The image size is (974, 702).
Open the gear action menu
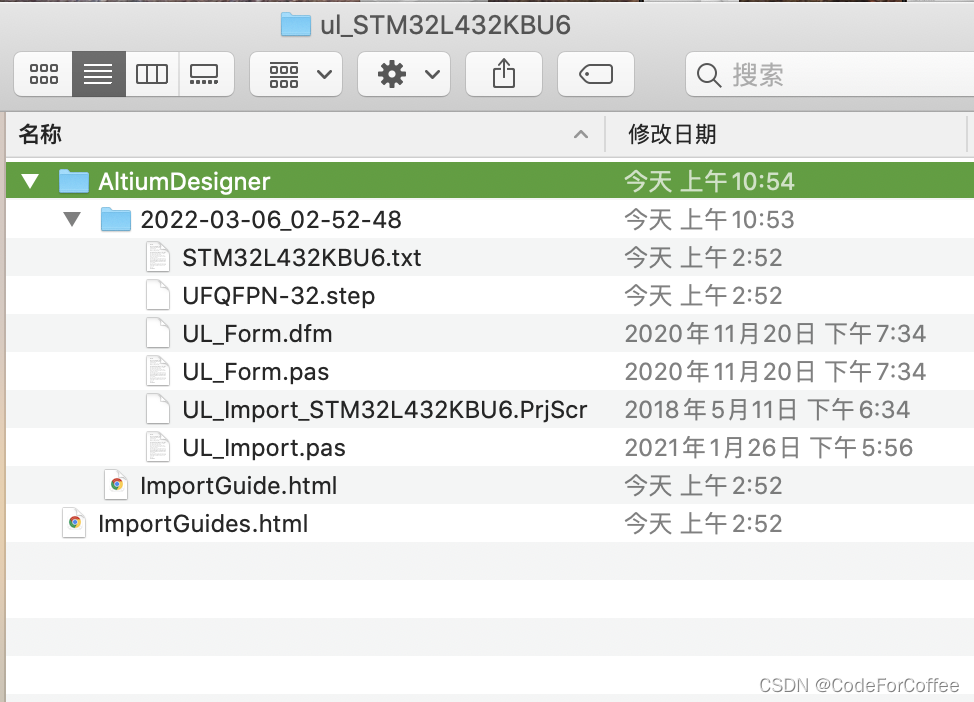coord(404,75)
